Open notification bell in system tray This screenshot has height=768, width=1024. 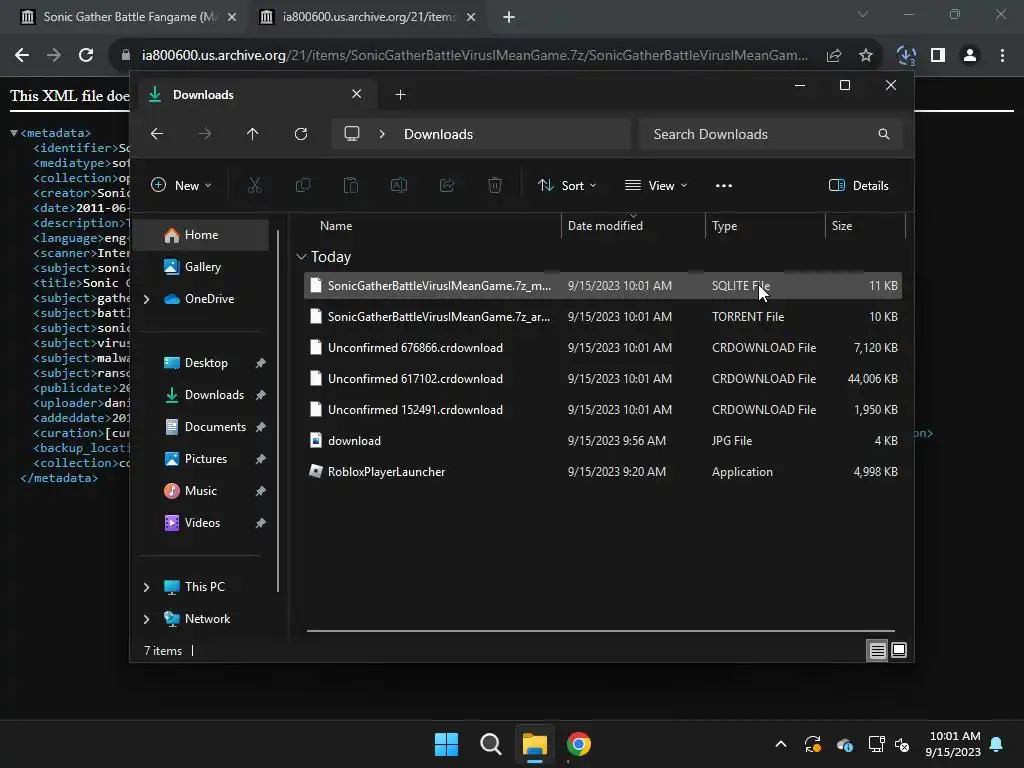point(997,744)
